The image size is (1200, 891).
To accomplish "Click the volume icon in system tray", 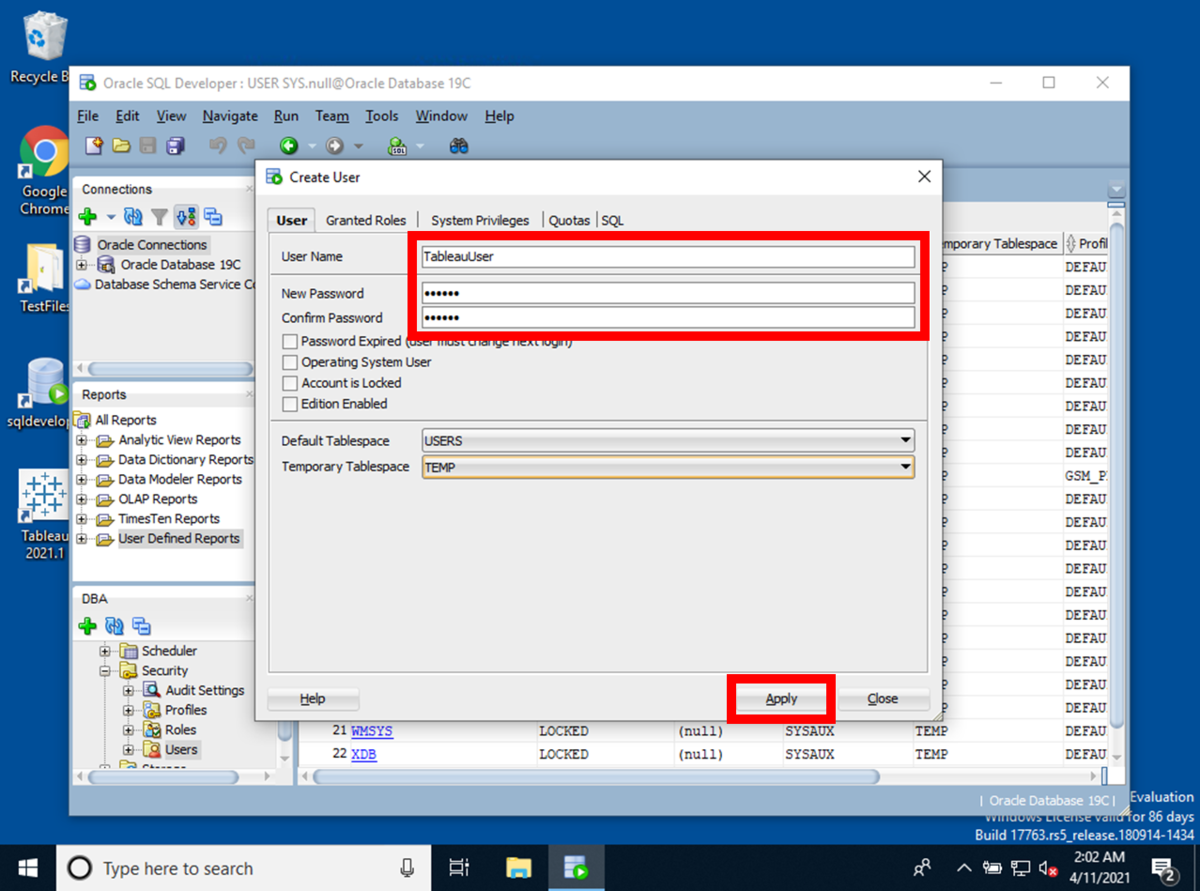I will click(x=1049, y=867).
